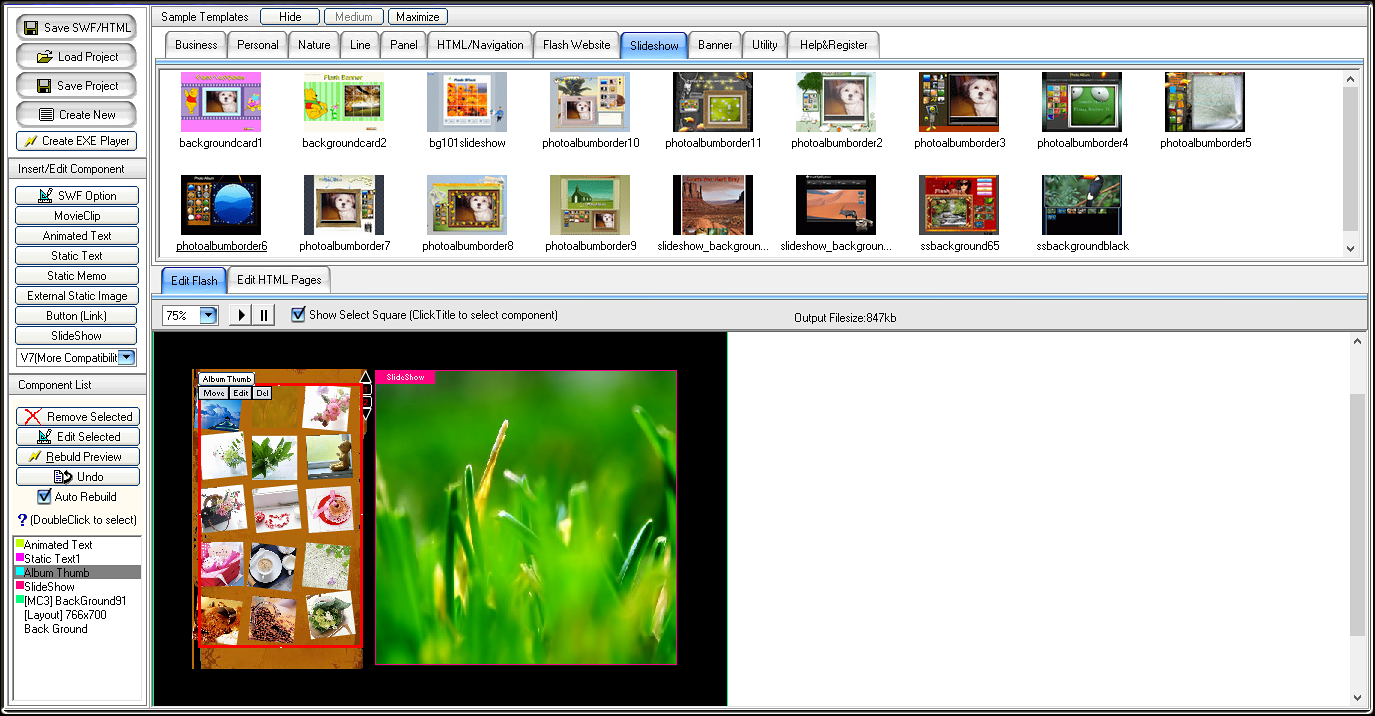The width and height of the screenshot is (1375, 716).
Task: Open Load Project
Action: 76,57
